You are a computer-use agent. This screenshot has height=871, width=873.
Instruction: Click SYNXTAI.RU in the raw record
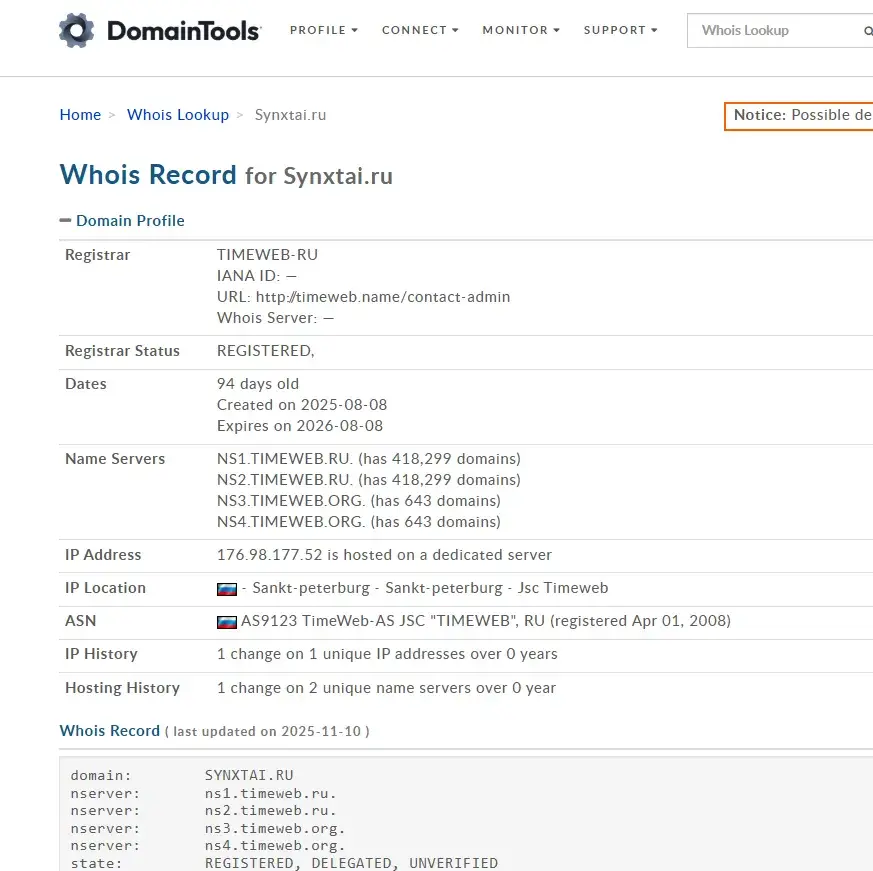tap(249, 775)
